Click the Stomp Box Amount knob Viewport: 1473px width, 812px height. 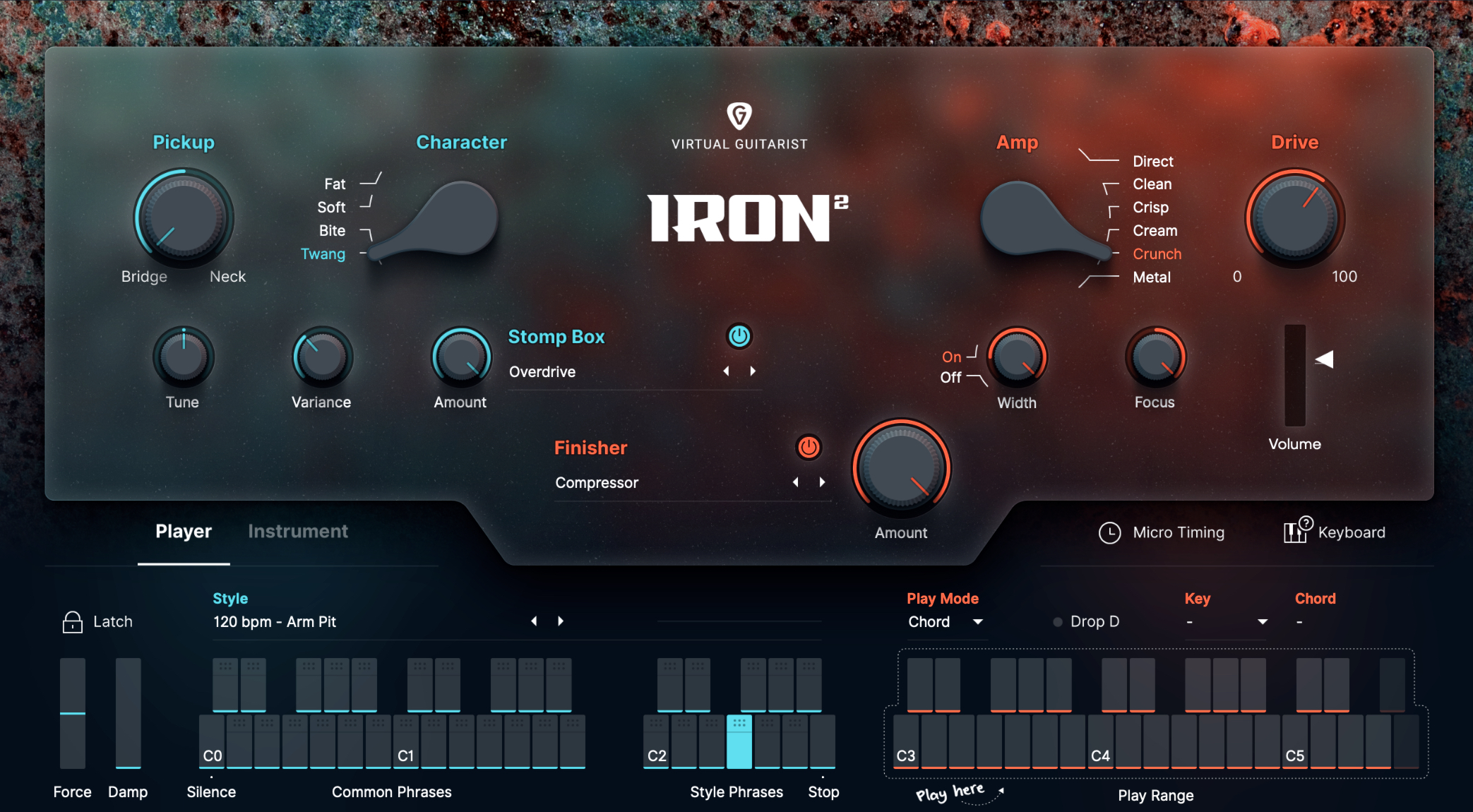click(x=462, y=357)
